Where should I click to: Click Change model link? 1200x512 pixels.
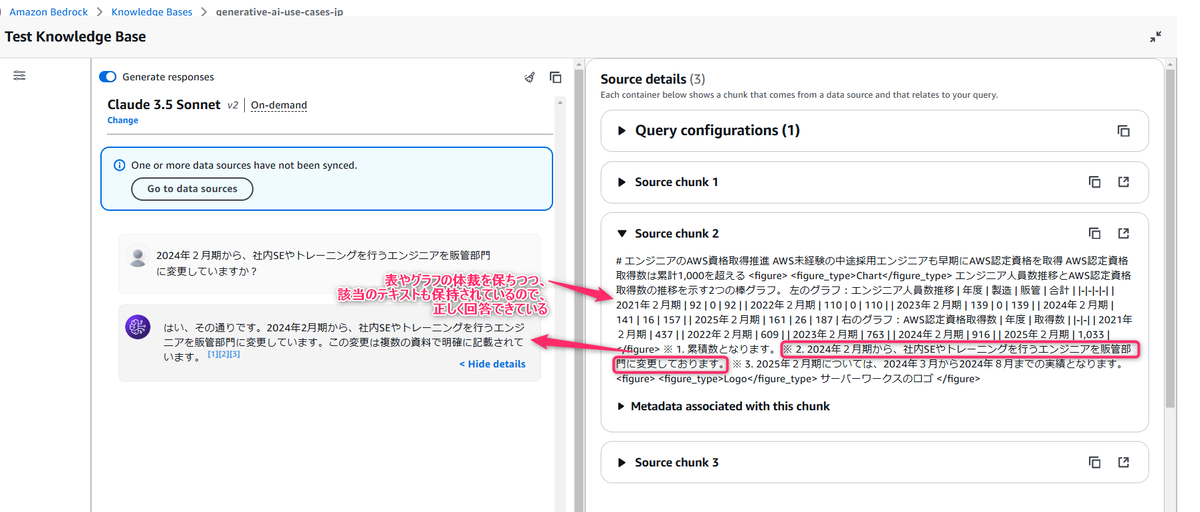[123, 121]
